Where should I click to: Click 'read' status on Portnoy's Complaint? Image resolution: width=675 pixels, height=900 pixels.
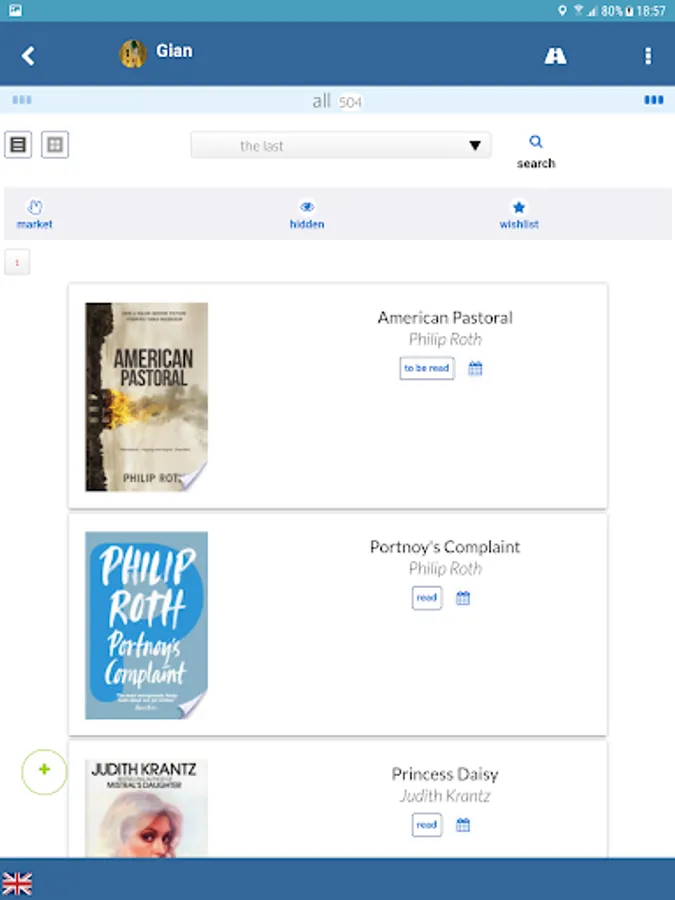click(426, 598)
